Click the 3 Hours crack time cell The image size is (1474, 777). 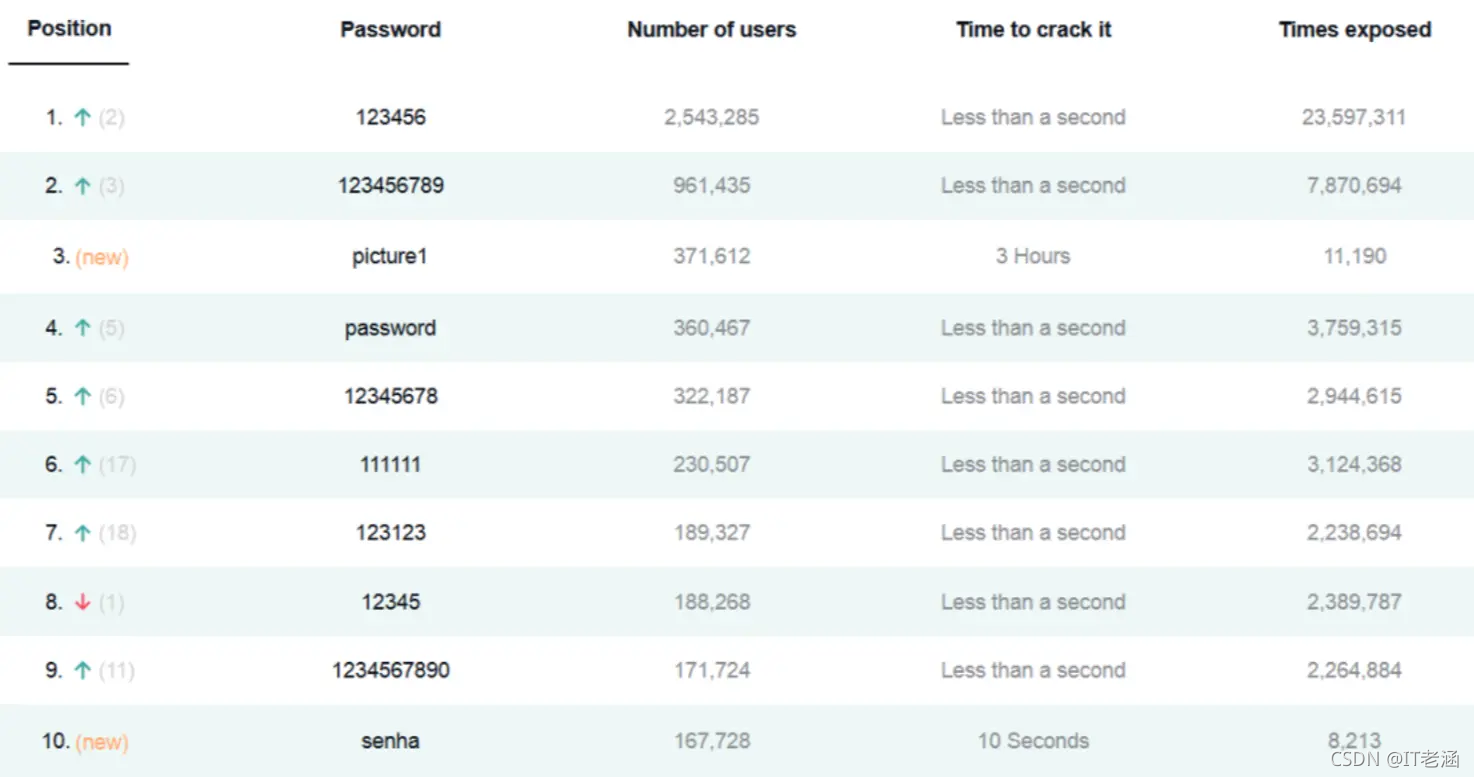(1033, 256)
